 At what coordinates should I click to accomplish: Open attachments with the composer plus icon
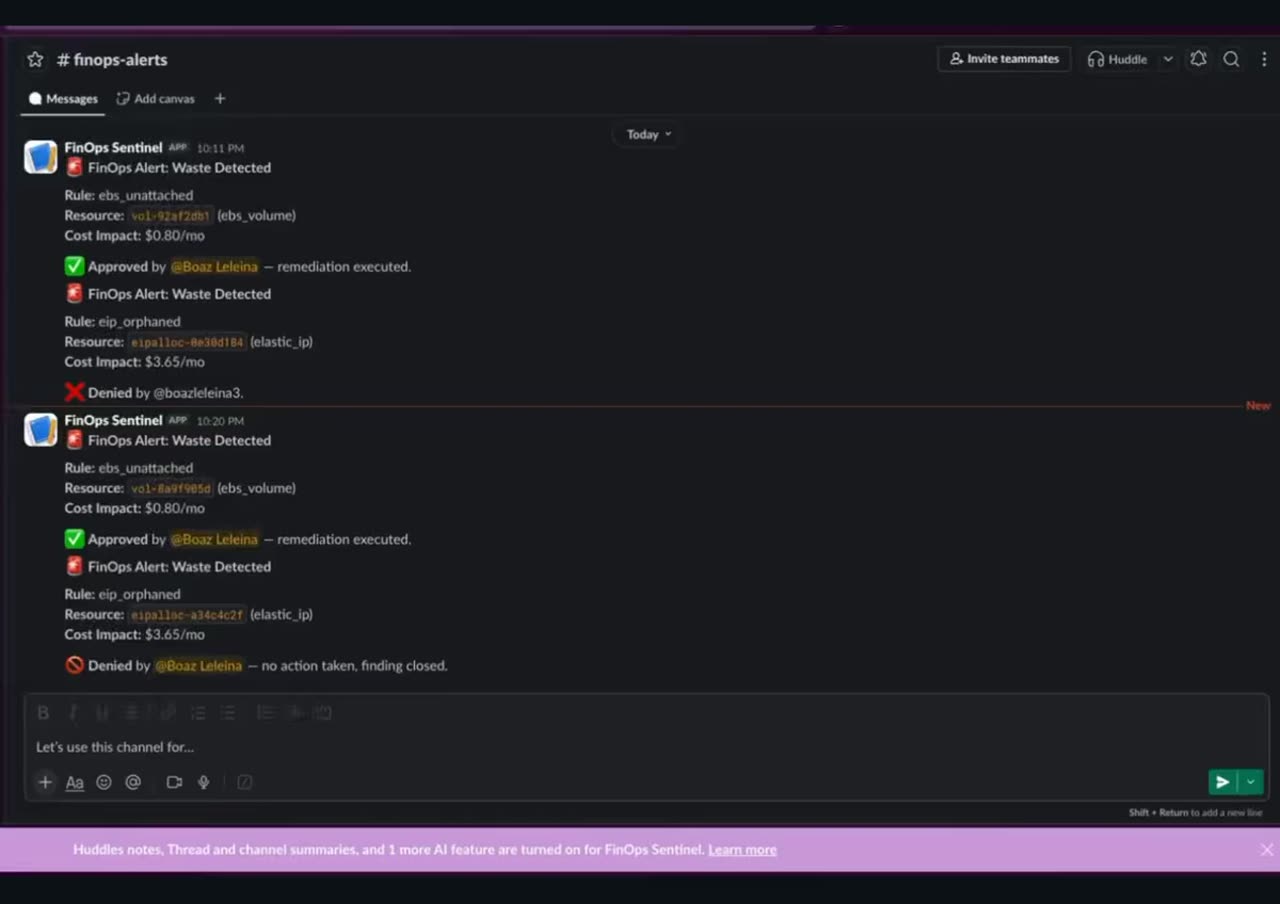tap(45, 782)
